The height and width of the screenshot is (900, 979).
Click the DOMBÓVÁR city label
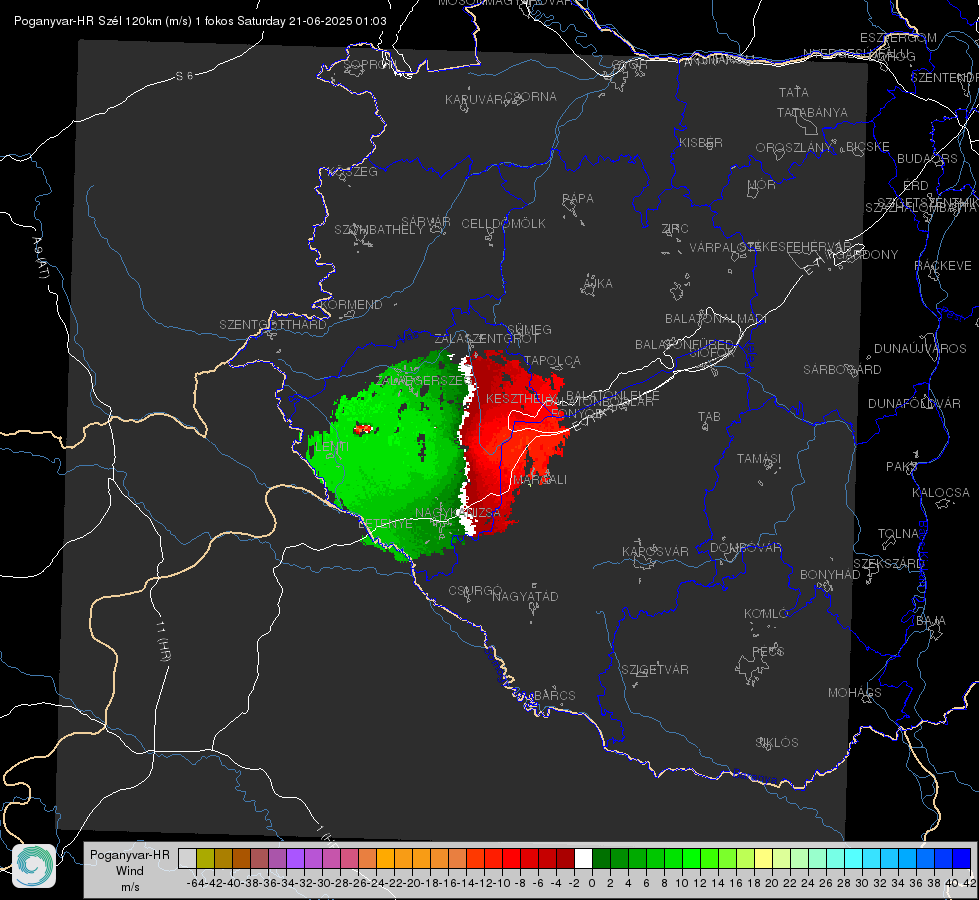[745, 548]
